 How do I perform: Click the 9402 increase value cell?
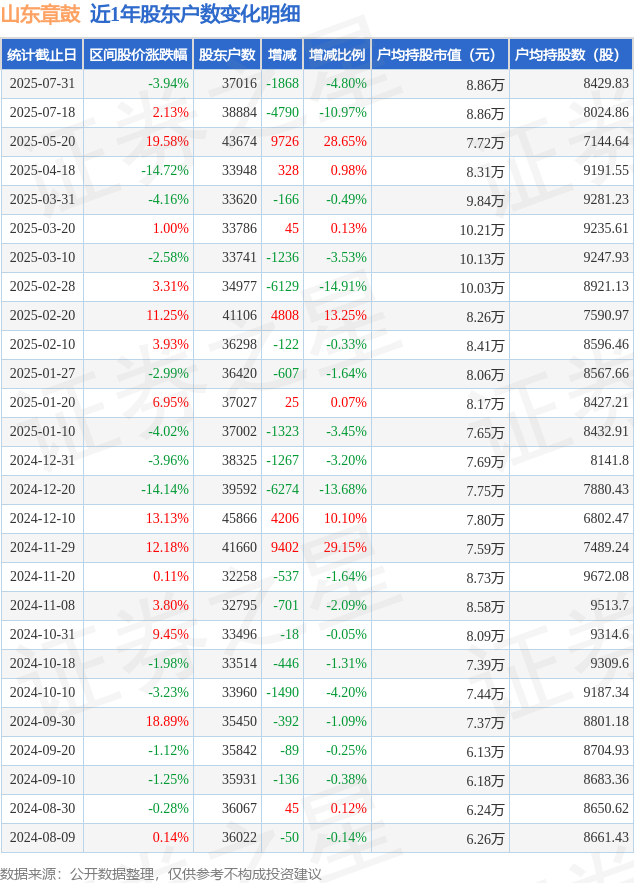click(x=285, y=547)
